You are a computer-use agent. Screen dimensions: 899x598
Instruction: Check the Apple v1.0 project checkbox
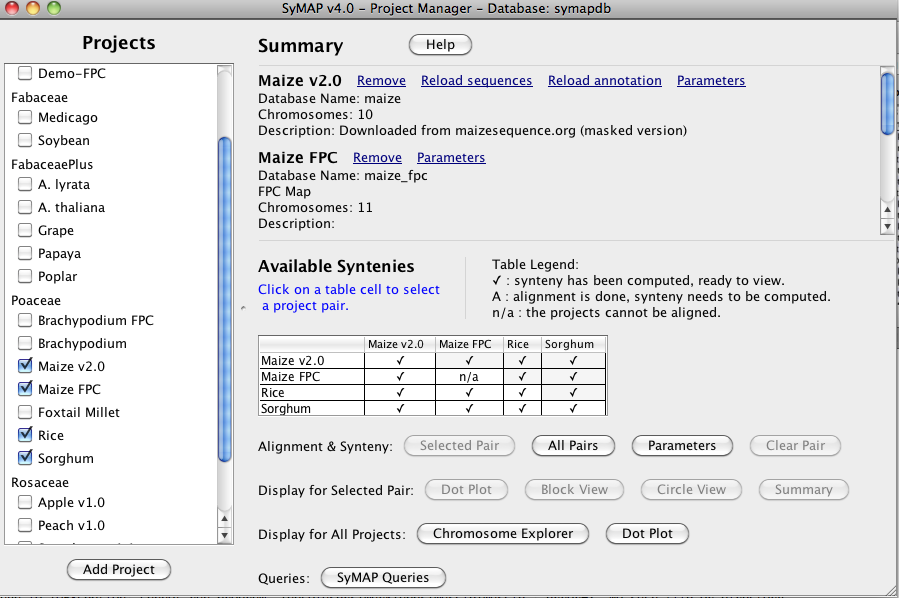tap(25, 502)
